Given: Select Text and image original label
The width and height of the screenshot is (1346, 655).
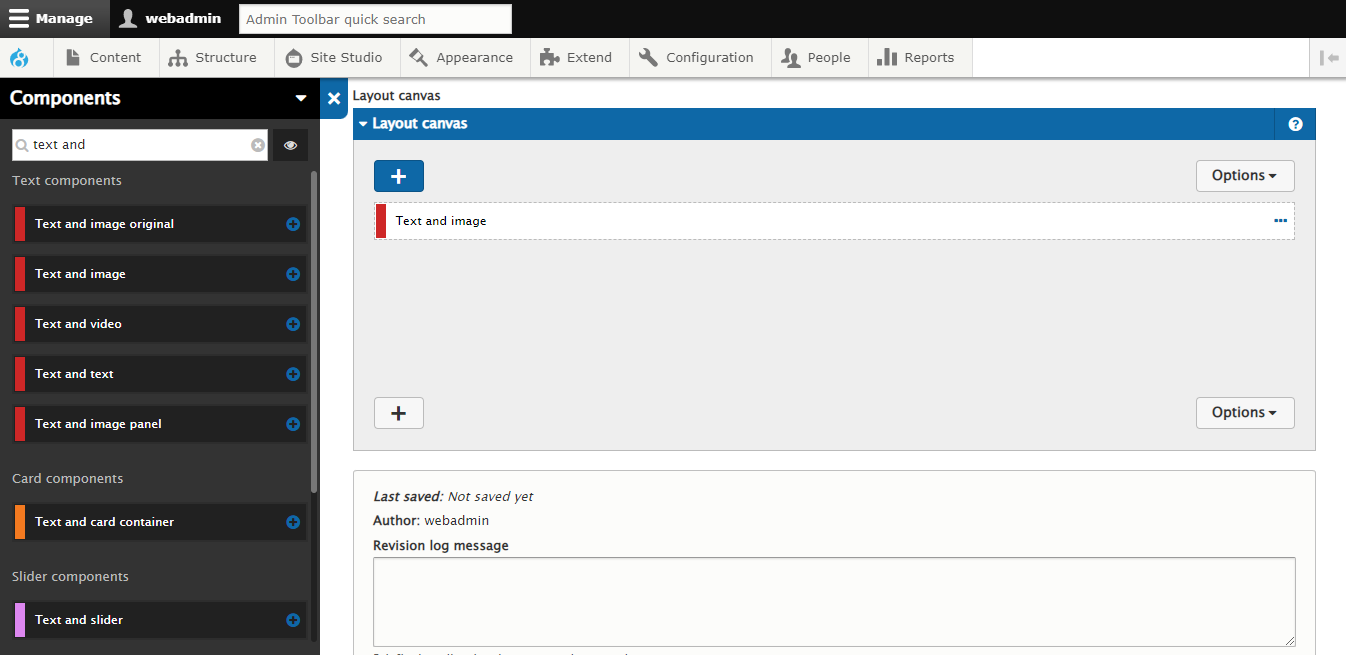Looking at the screenshot, I should pos(104,224).
